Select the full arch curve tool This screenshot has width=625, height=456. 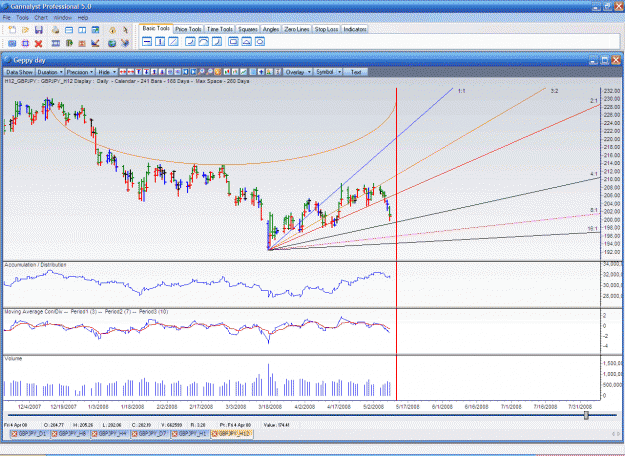tap(203, 41)
